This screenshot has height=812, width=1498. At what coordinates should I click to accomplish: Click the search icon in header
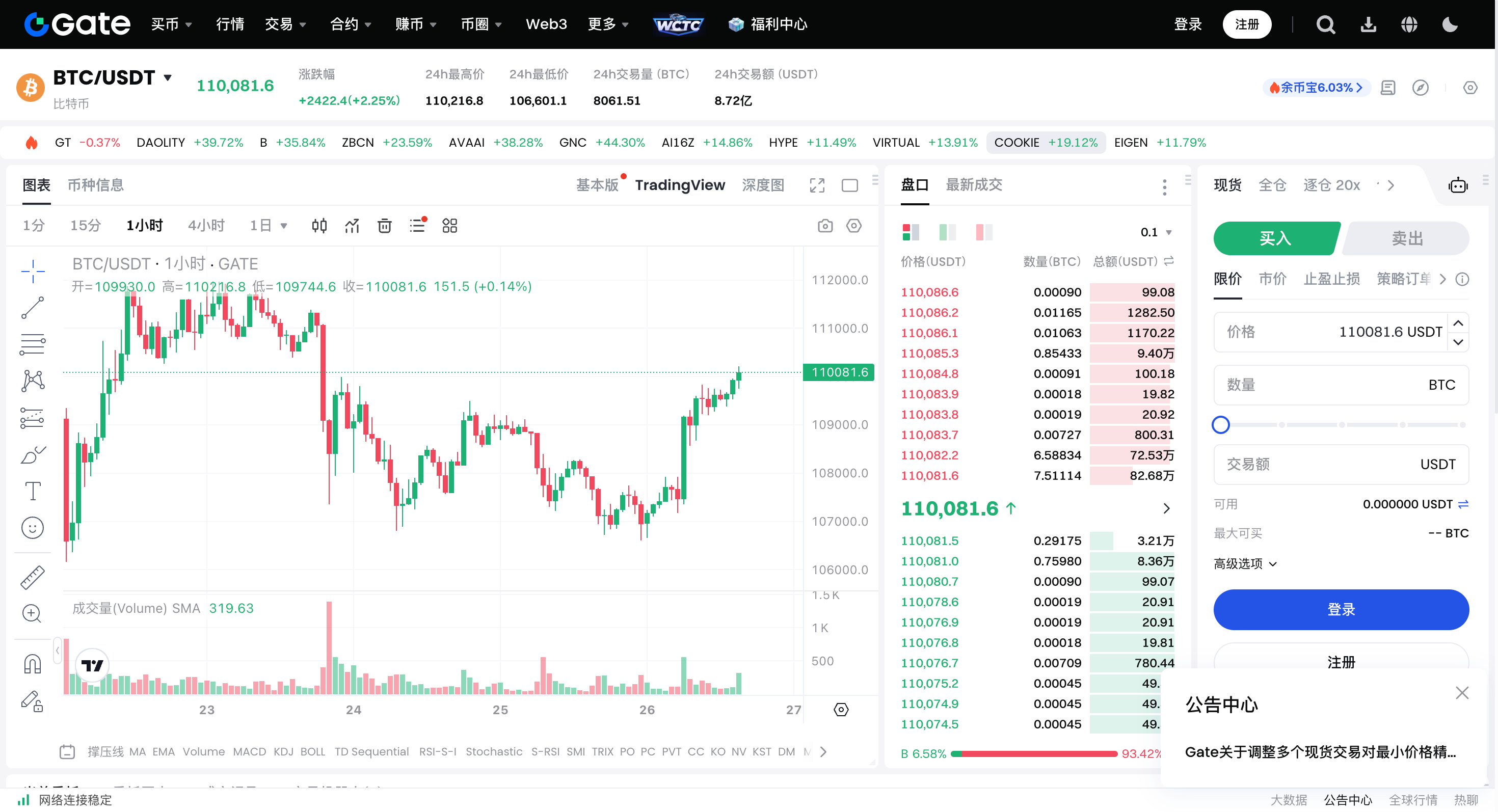(x=1325, y=24)
